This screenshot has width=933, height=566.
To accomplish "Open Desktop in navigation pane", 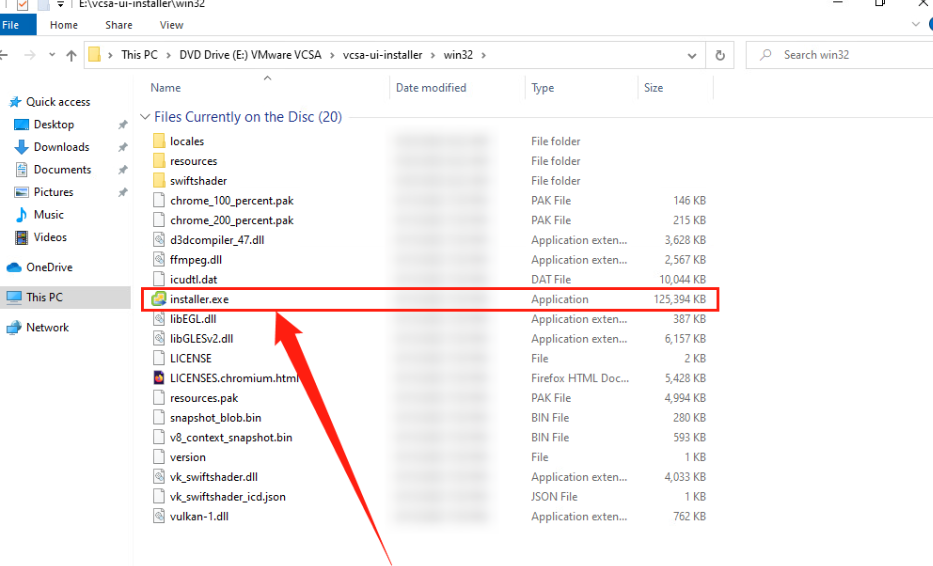I will [54, 124].
